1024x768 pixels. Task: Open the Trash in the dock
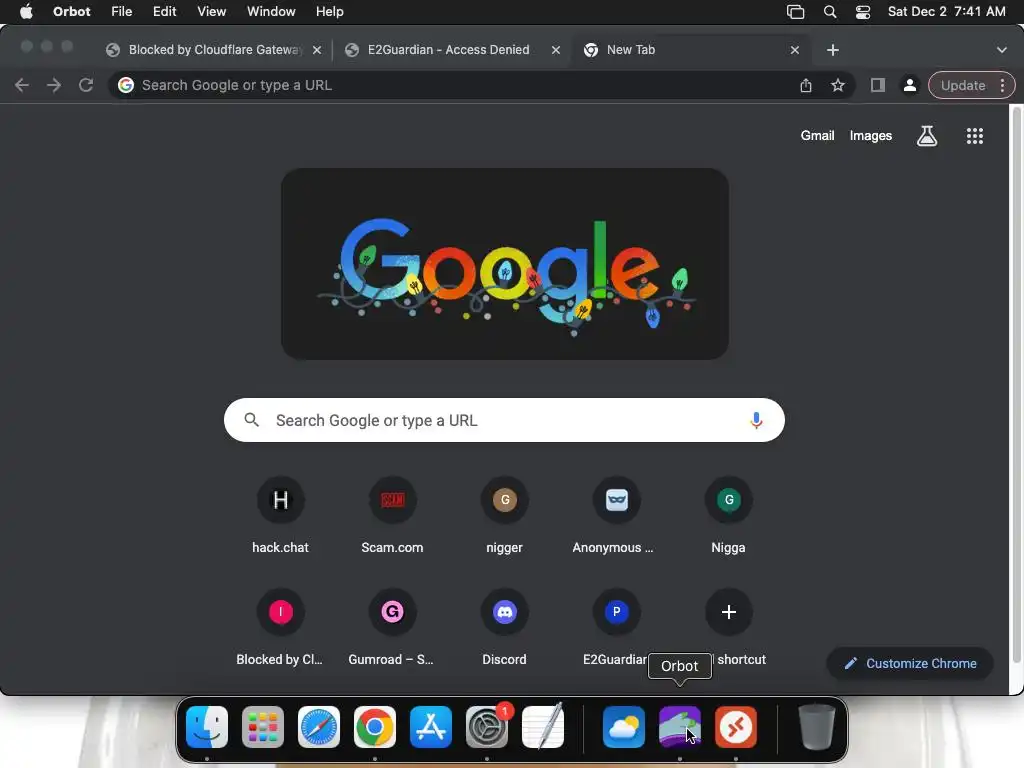point(816,727)
